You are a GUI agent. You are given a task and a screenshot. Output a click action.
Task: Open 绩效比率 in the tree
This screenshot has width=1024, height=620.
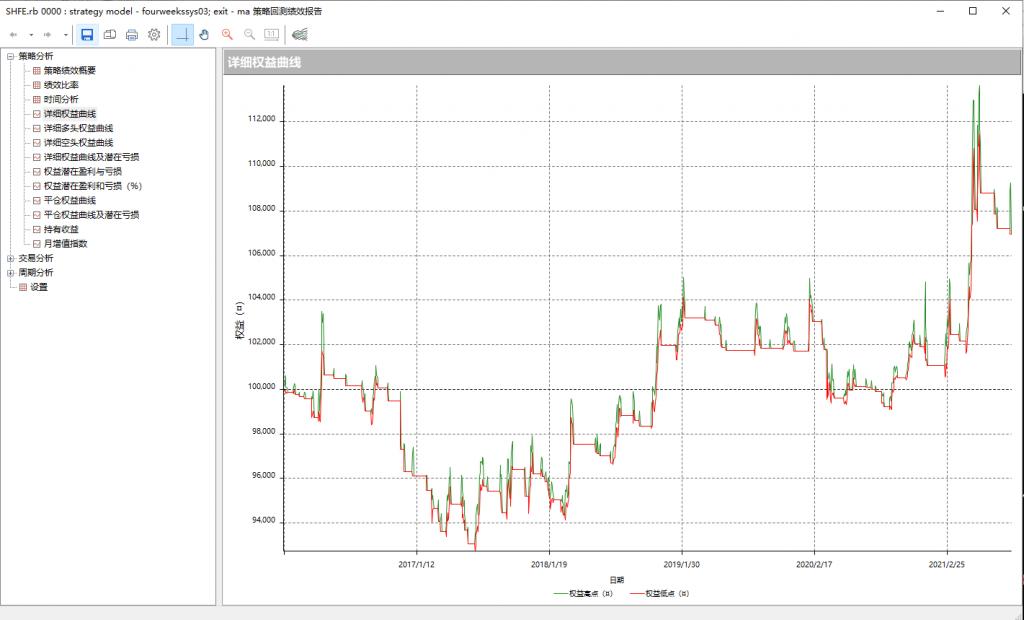tap(61, 85)
